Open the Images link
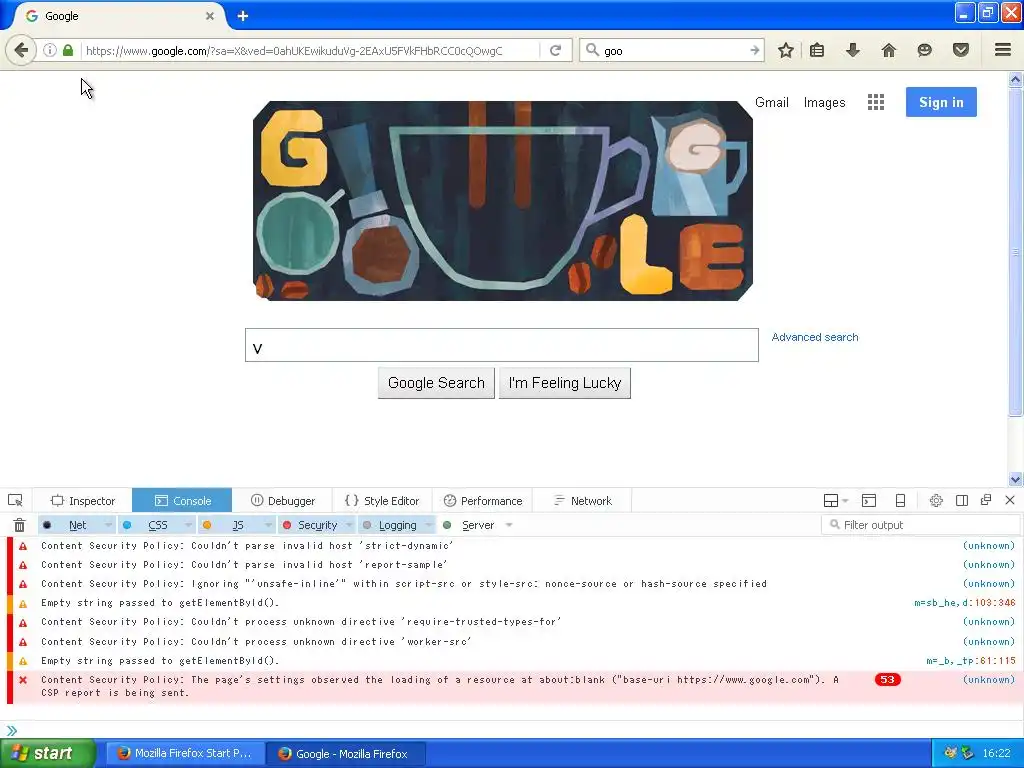 [824, 103]
